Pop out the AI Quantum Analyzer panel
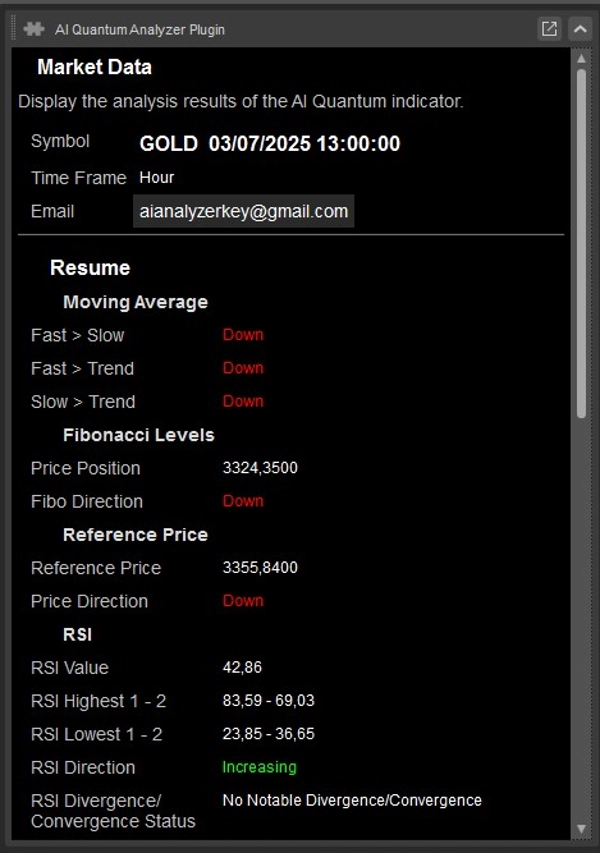Screen dimensions: 600x853 [549, 29]
